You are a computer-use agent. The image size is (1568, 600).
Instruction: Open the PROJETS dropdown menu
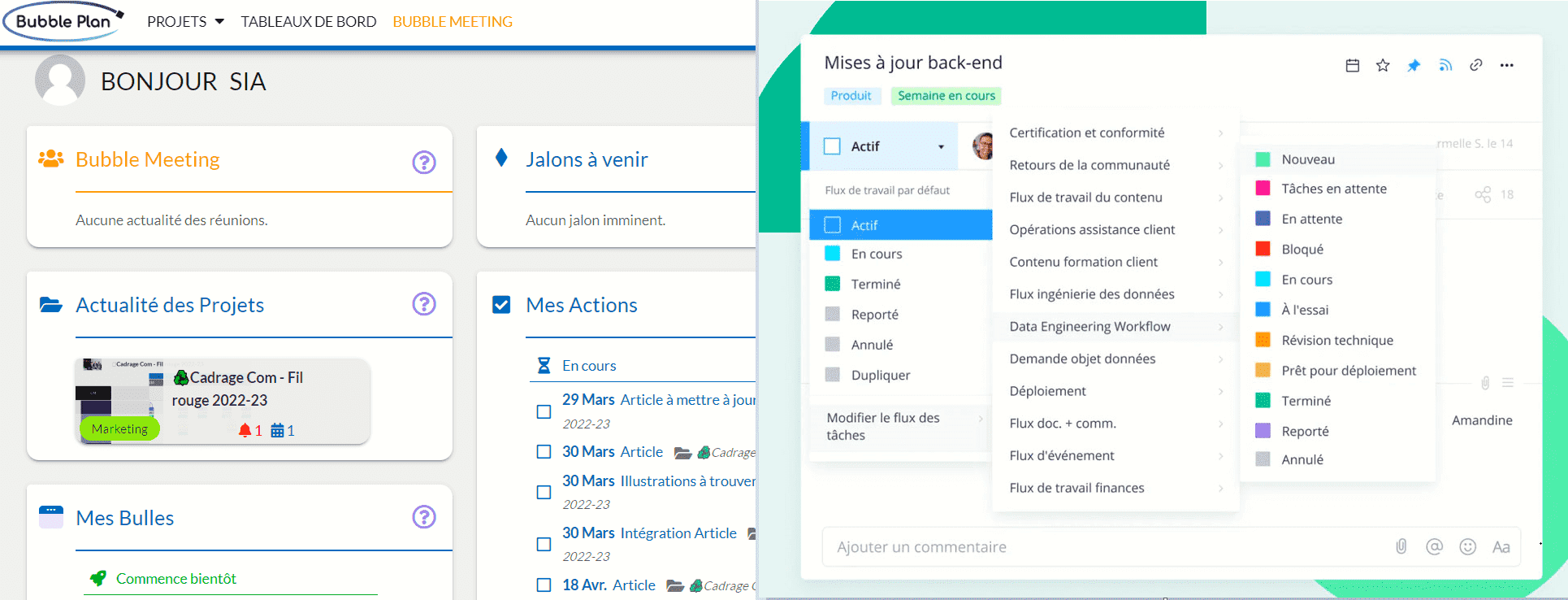coord(185,22)
